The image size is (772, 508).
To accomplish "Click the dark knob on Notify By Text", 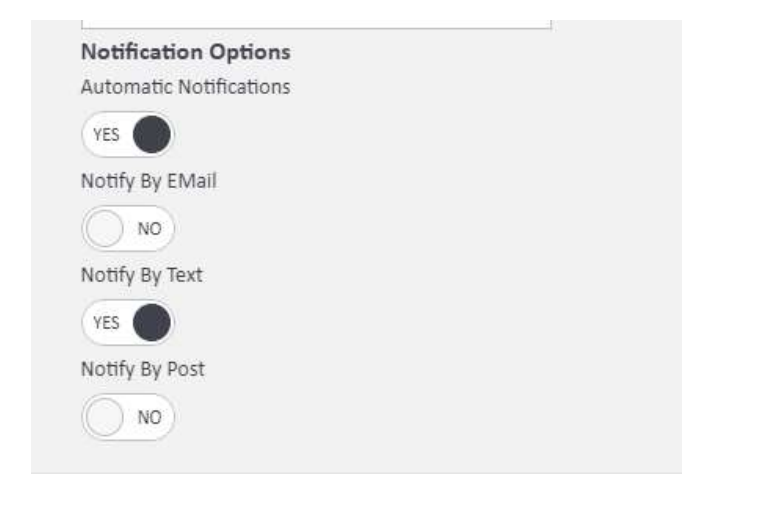I will click(152, 322).
